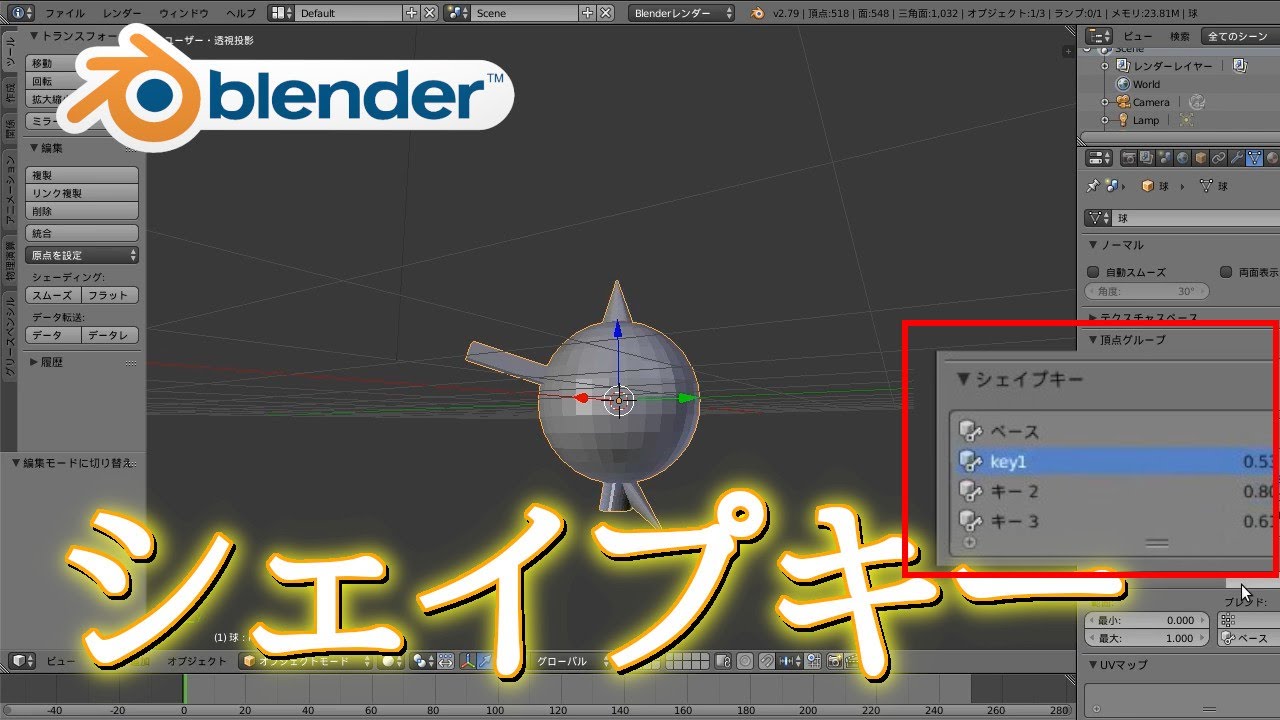Click the properties editor type icon

(1099, 158)
